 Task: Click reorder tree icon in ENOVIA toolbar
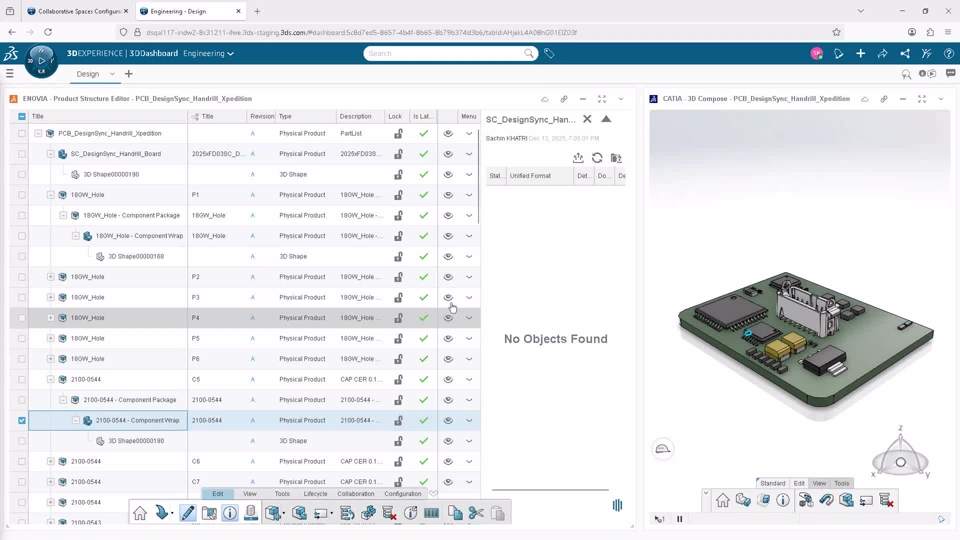point(347,513)
